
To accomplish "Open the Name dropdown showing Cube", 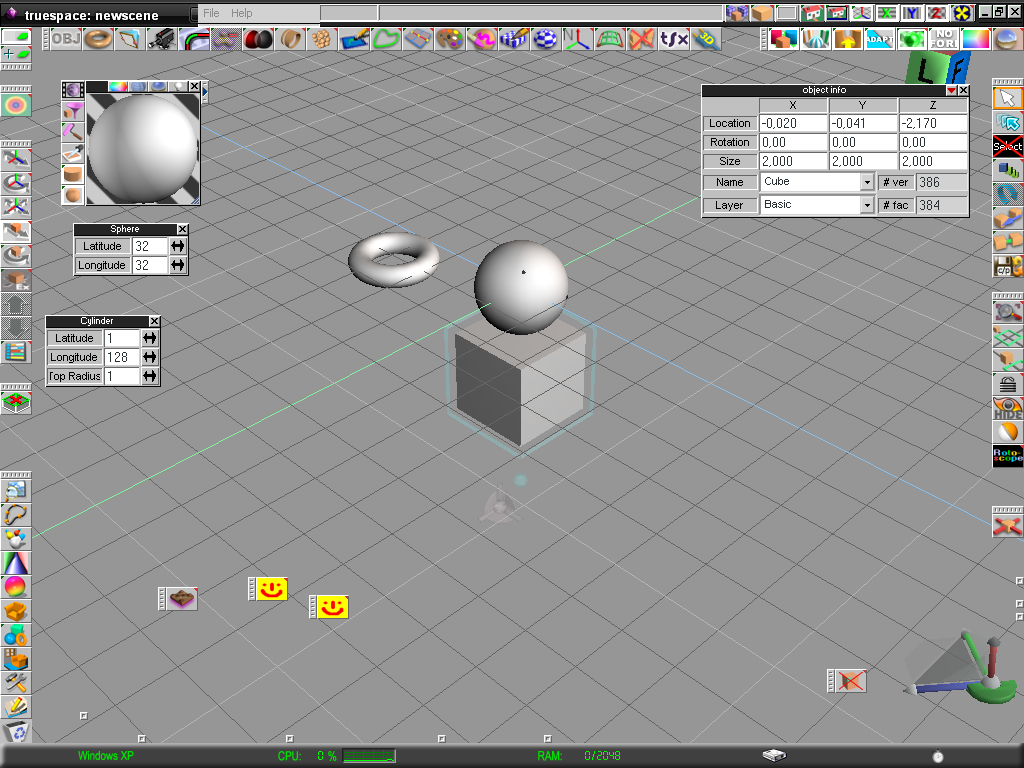I will click(x=867, y=182).
